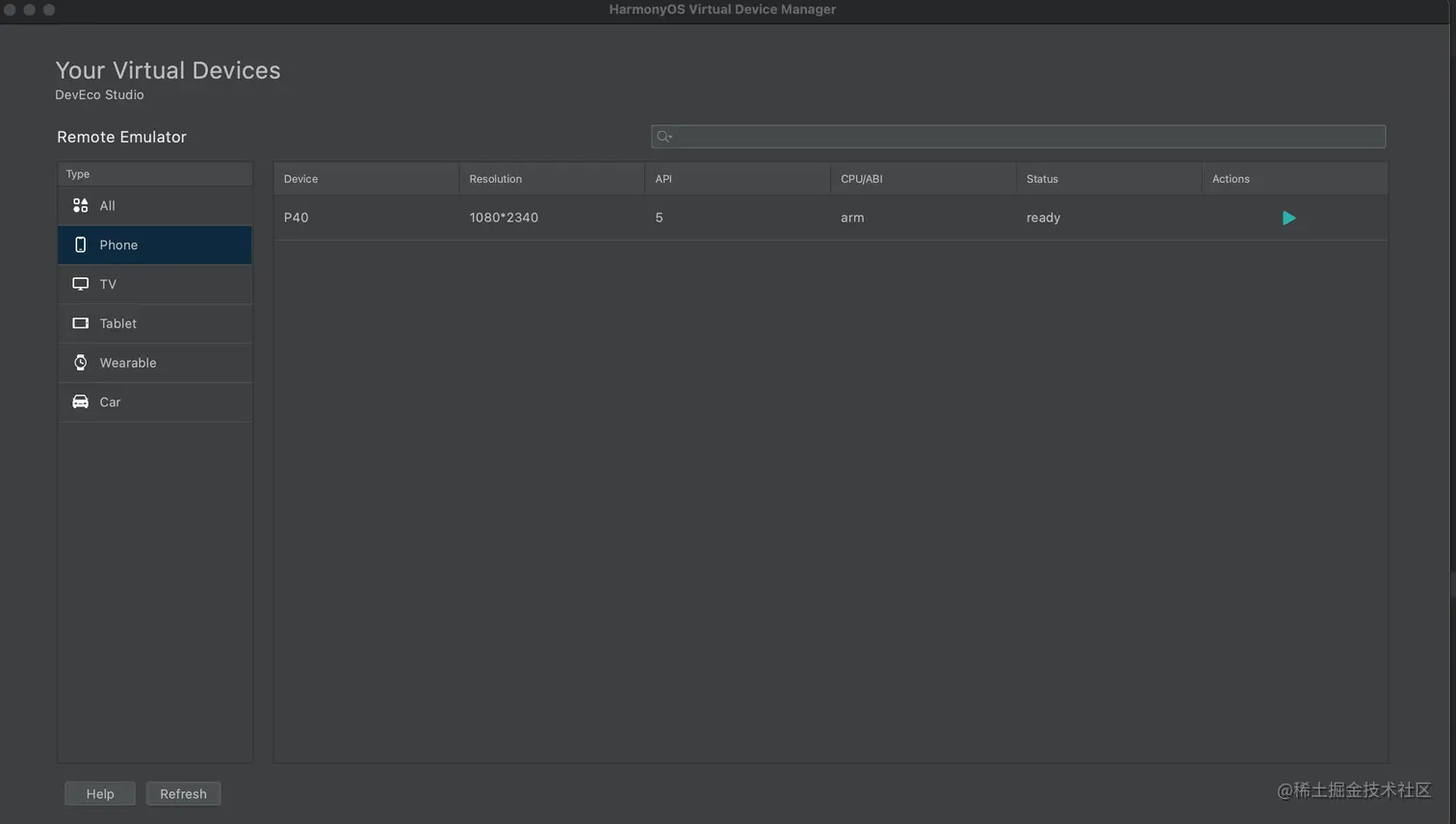
Task: Click the Refresh button
Action: point(183,793)
